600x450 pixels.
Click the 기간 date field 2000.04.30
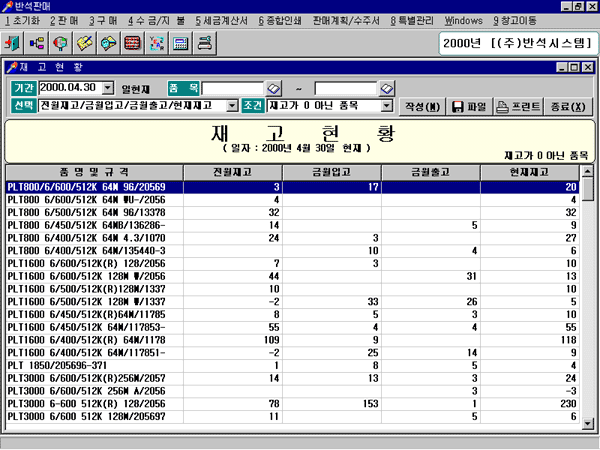click(x=70, y=88)
